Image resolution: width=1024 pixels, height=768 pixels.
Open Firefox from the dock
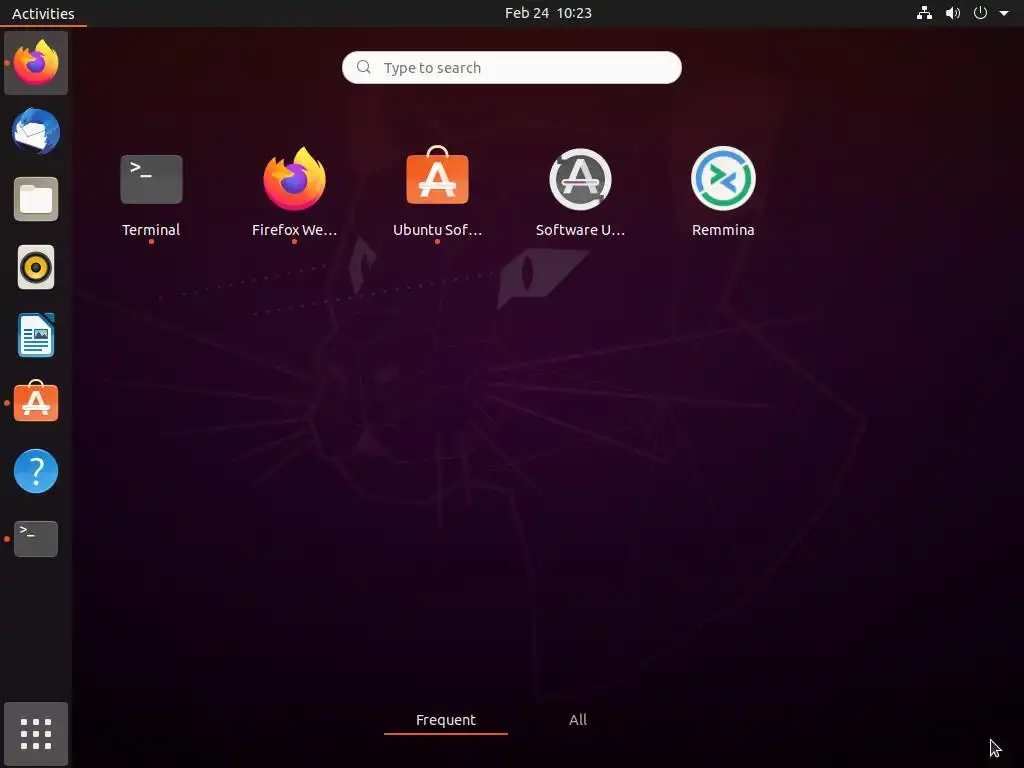(36, 63)
